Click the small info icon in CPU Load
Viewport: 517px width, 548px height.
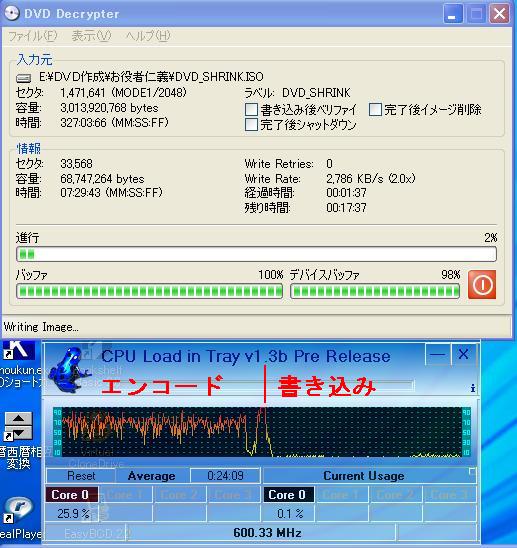pos(473,388)
